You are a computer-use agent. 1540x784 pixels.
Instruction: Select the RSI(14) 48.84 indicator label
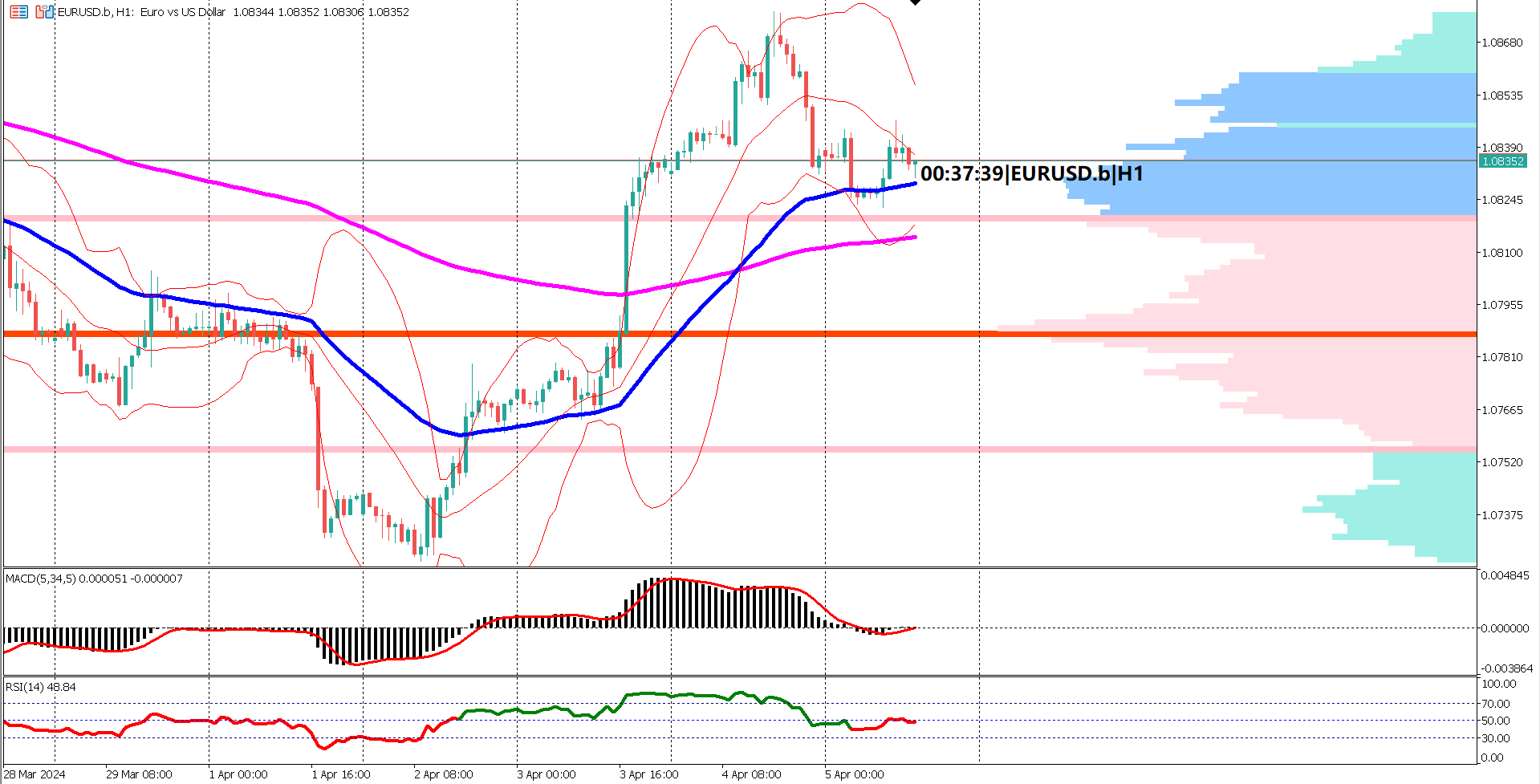click(39, 688)
